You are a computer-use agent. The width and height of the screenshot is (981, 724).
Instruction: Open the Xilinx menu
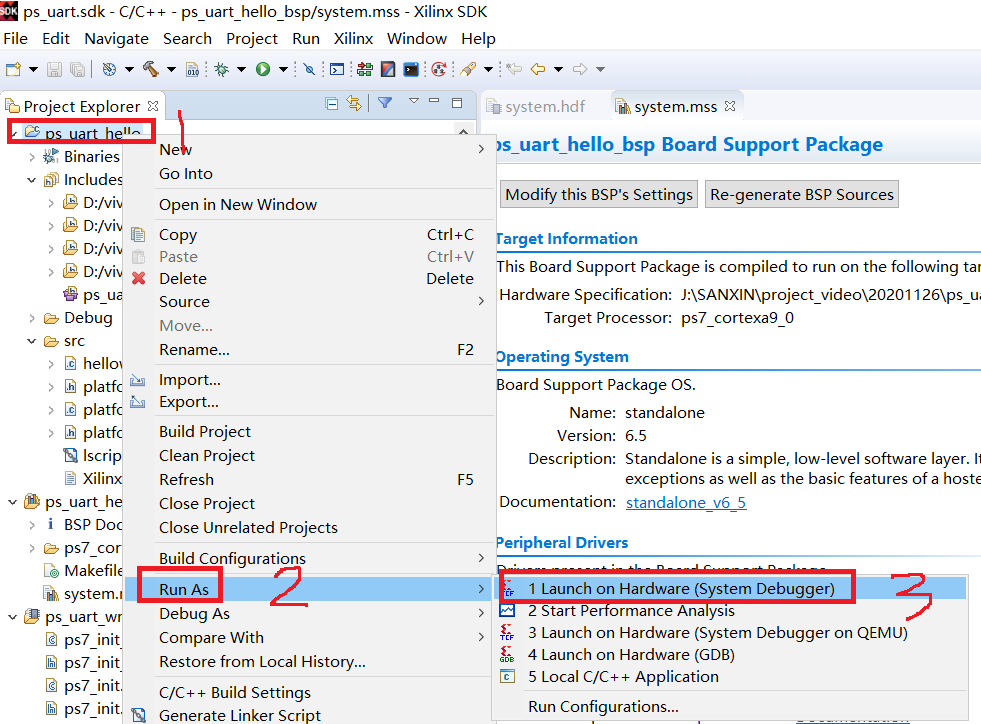pos(353,38)
